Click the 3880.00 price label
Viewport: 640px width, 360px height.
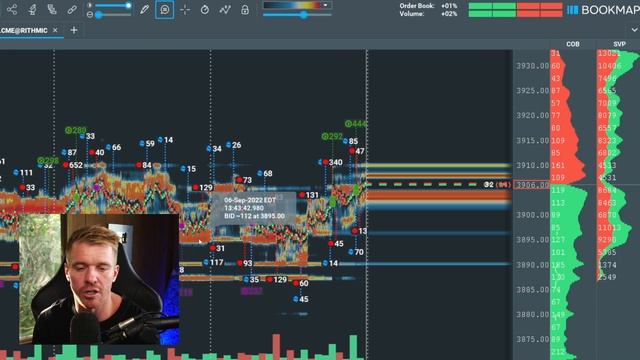click(532, 315)
